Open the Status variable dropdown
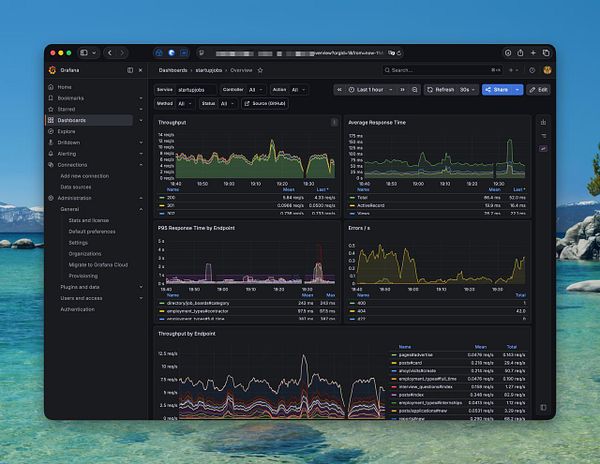This screenshot has height=464, width=600. (x=227, y=104)
